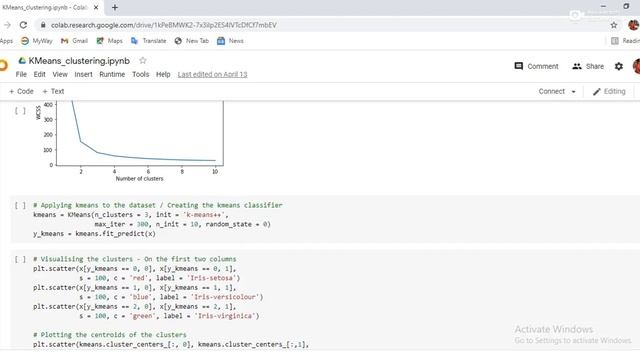The image size is (640, 360).
Task: Click the Last edited on April 13 link
Action: [x=212, y=74]
